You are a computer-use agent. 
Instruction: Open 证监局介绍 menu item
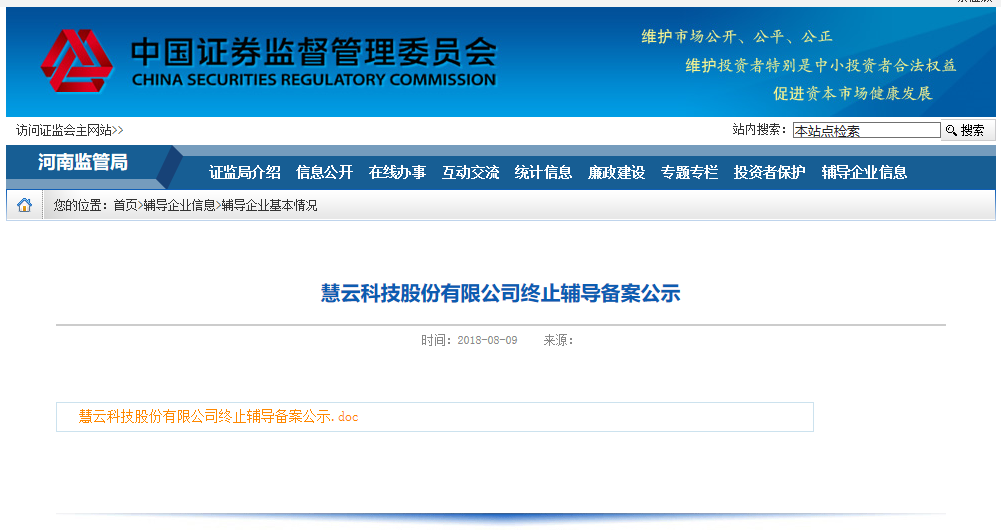coord(245,172)
